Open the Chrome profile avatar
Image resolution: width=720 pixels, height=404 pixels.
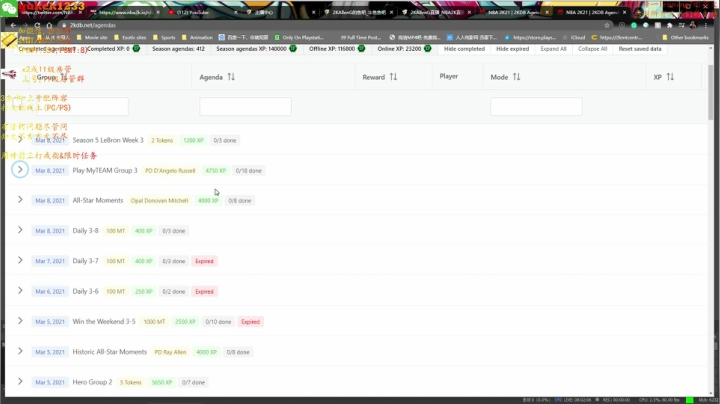[693, 25]
